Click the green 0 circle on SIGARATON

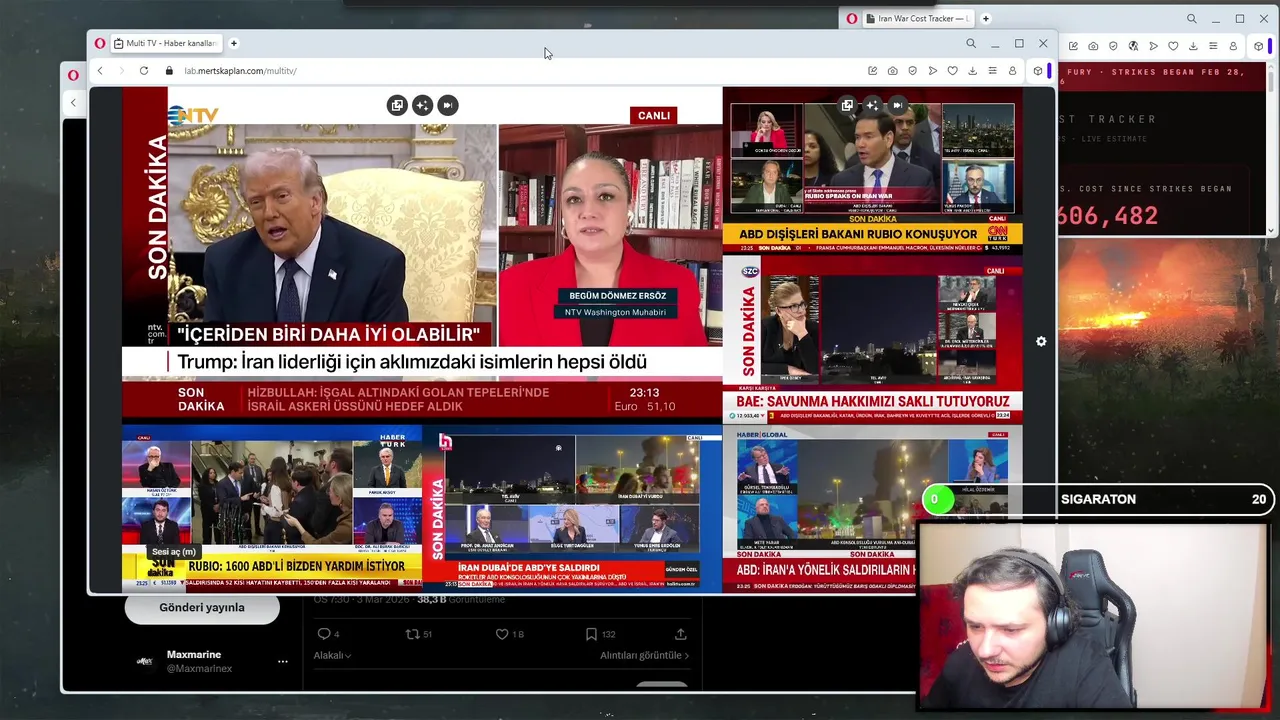pyautogui.click(x=938, y=499)
